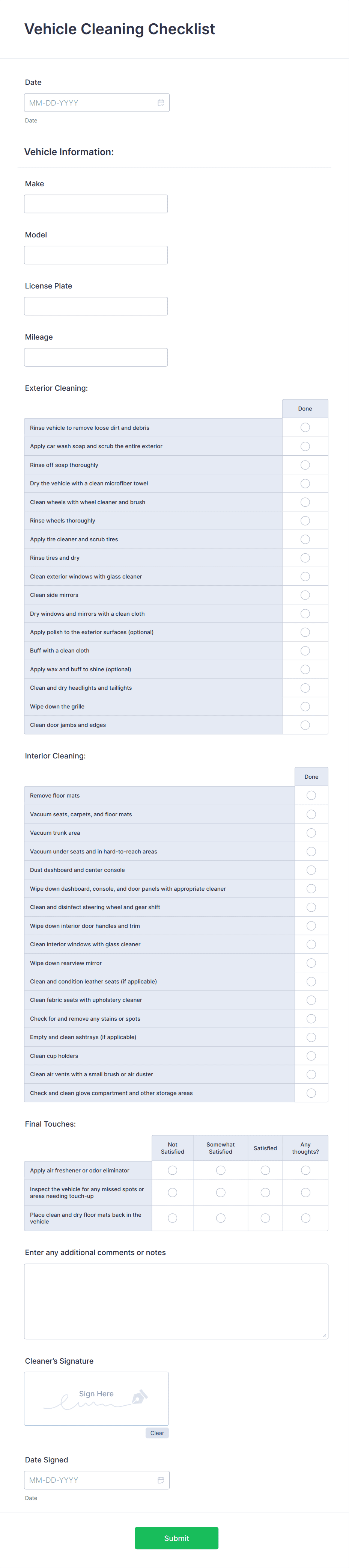This screenshot has height=1568, width=349.
Task: Check 'Clean cup holders' as done
Action: (311, 1056)
